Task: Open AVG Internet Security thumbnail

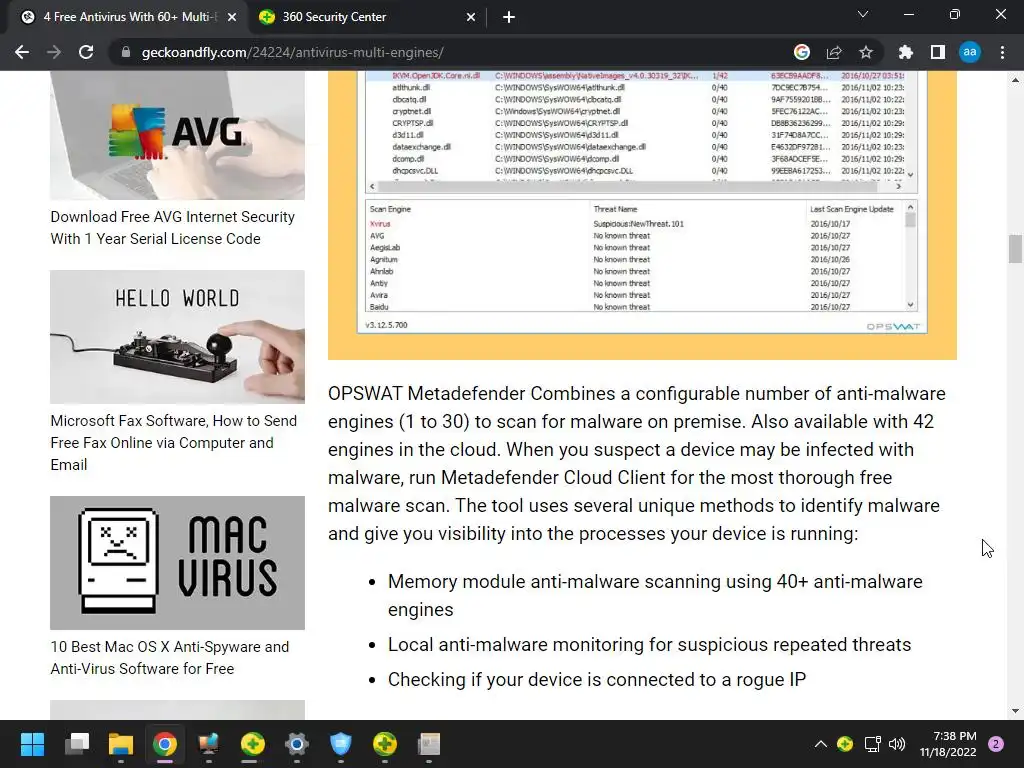Action: pyautogui.click(x=177, y=135)
